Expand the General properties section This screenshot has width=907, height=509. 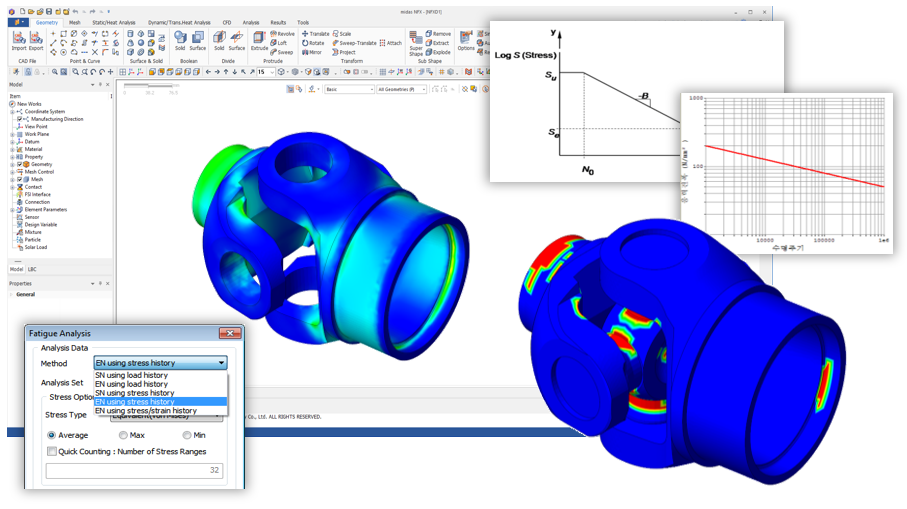pyautogui.click(x=12, y=294)
